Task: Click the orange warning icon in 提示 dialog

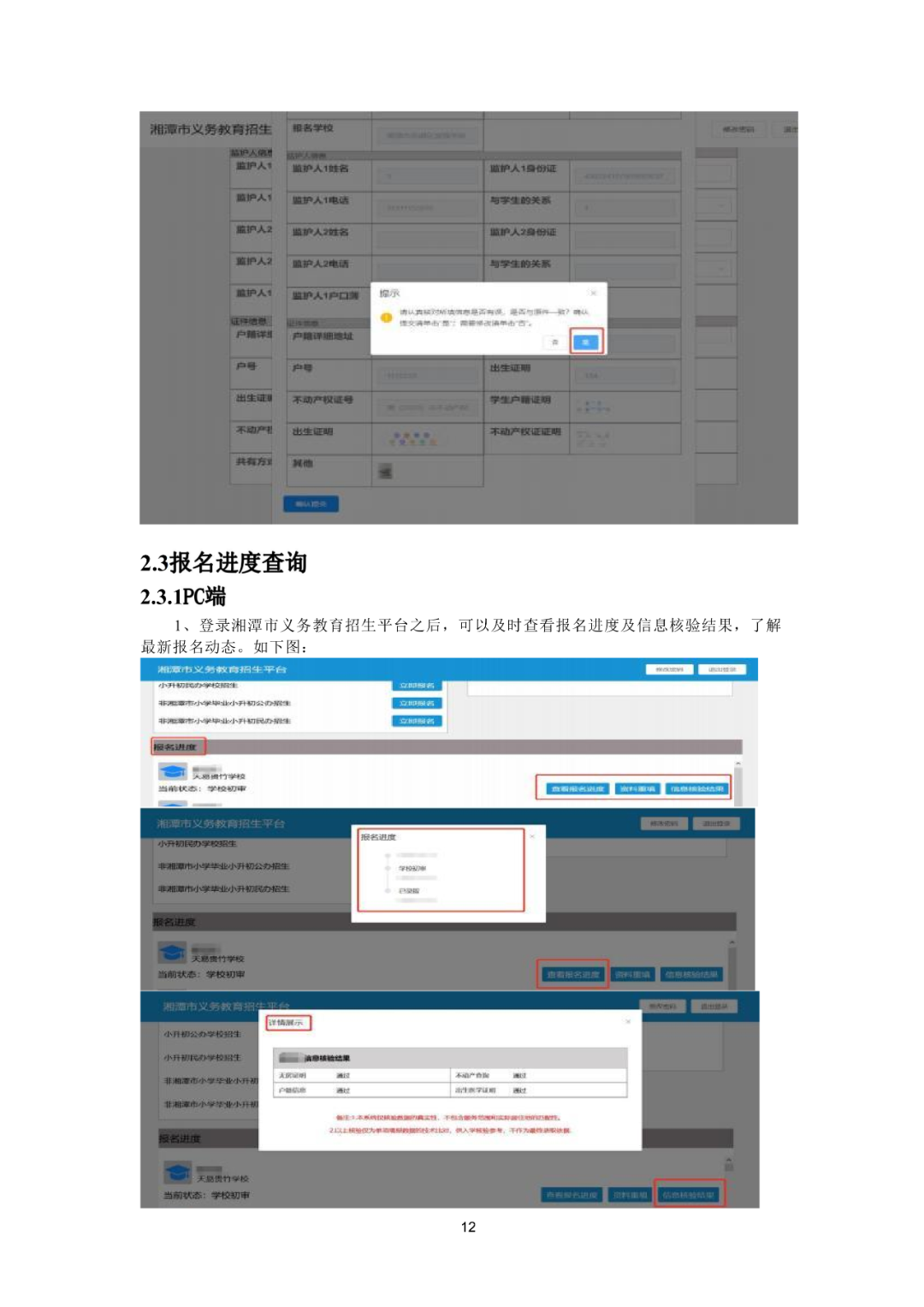Action: point(387,318)
